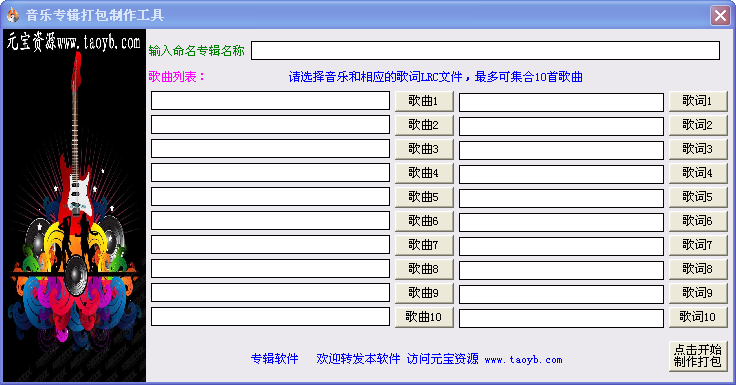Click the guitar artwork image
This screenshot has height=385, width=736.
[75, 206]
